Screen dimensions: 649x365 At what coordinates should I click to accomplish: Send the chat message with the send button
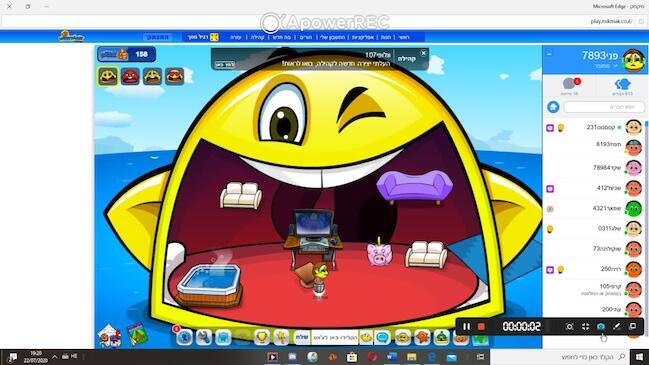(x=302, y=338)
